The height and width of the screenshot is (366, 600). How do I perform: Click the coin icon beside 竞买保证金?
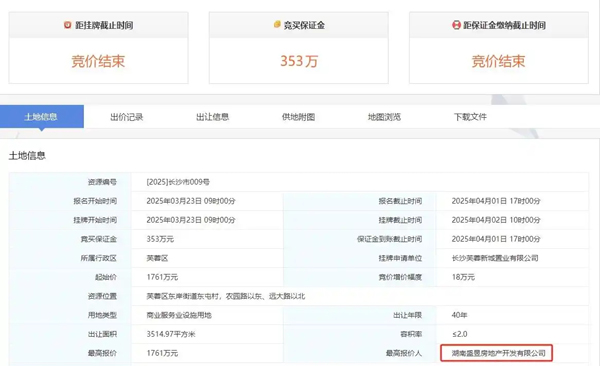[x=277, y=25]
